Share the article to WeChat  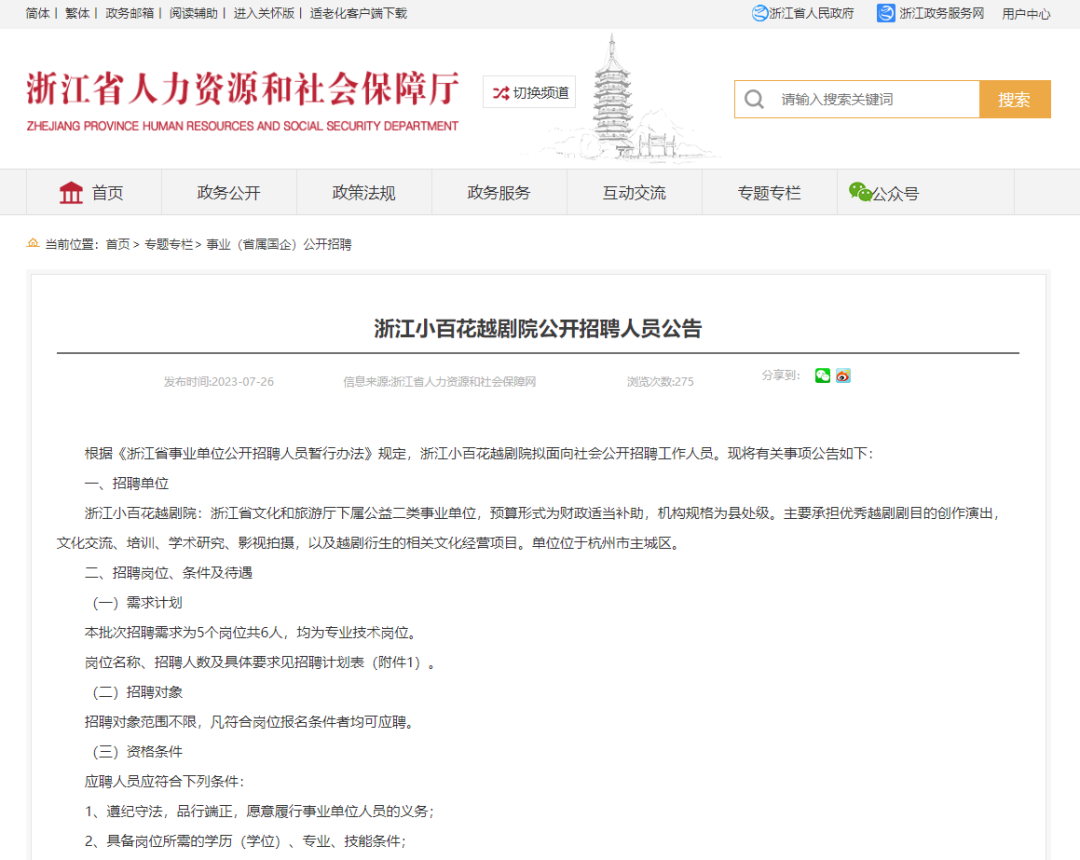pyautogui.click(x=822, y=375)
